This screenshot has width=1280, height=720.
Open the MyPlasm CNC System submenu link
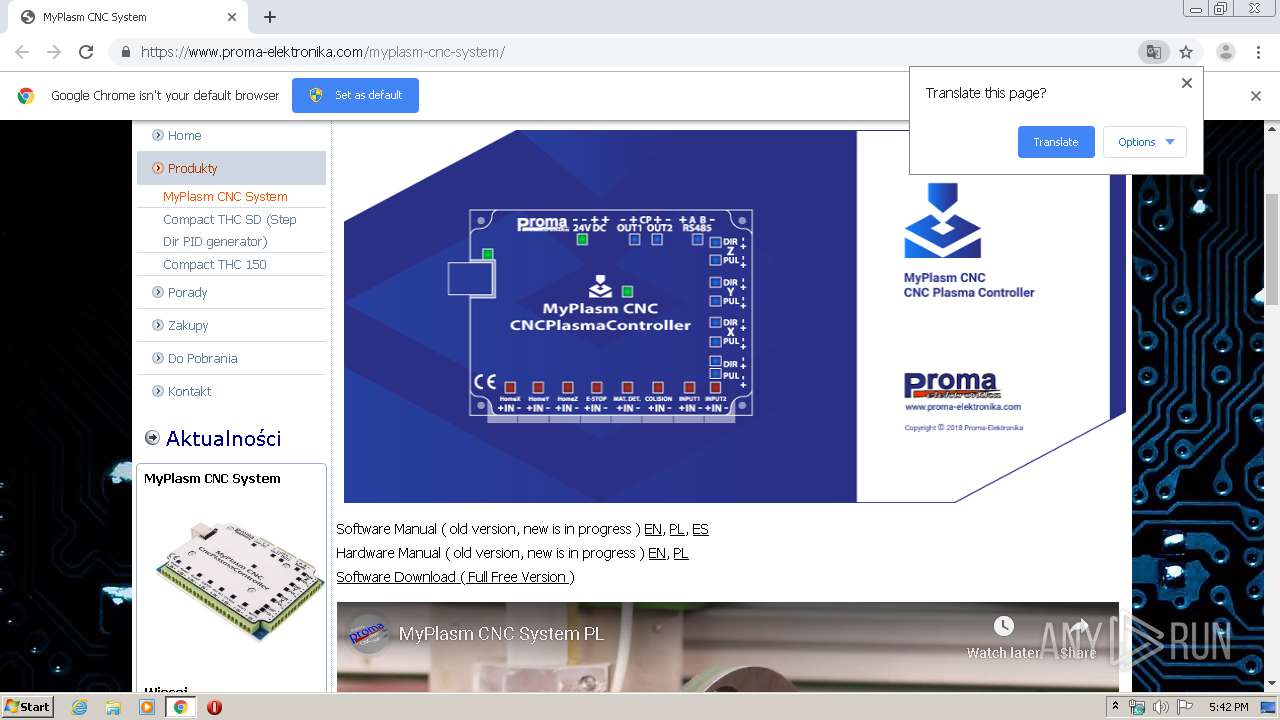[225, 197]
